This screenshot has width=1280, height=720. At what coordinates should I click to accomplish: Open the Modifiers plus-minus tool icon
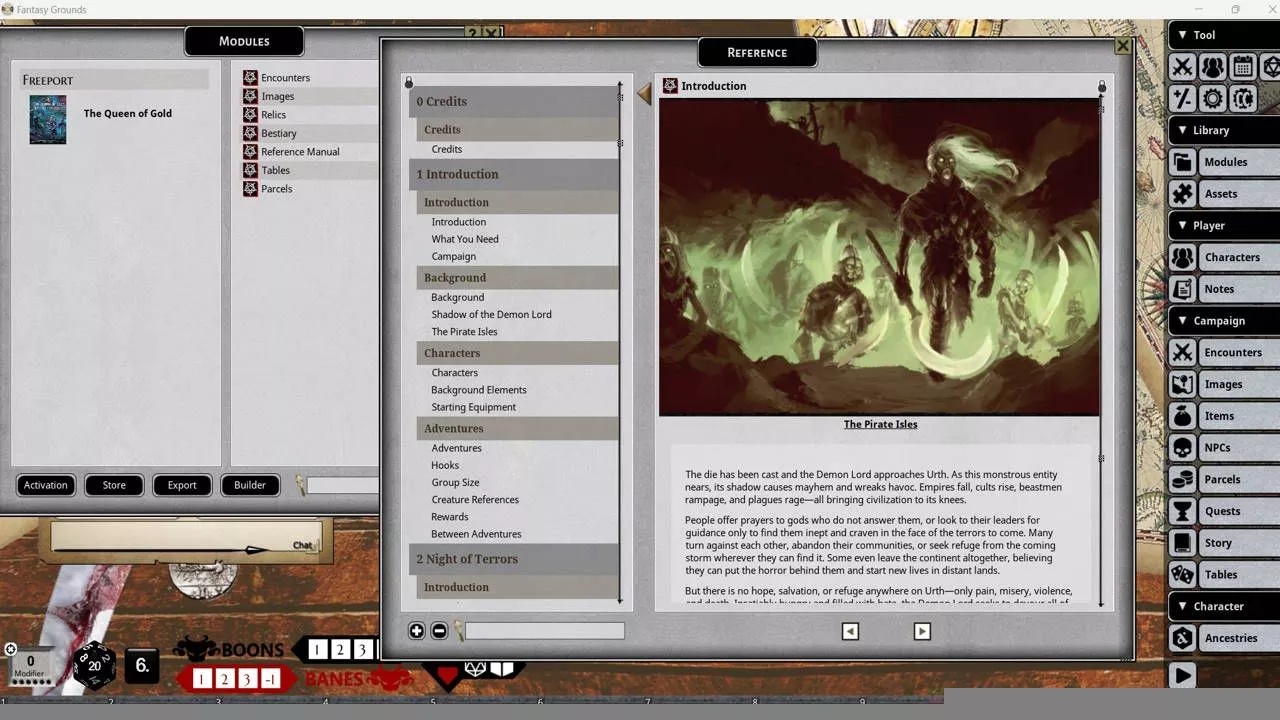coord(1183,98)
